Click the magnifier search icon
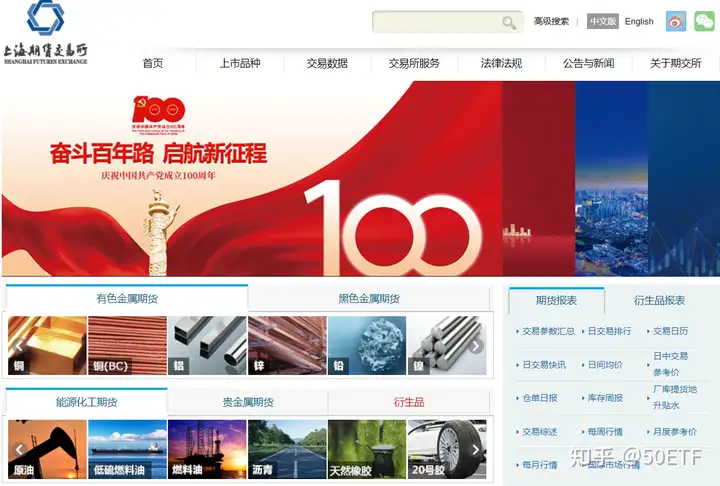The image size is (720, 486). [x=509, y=22]
